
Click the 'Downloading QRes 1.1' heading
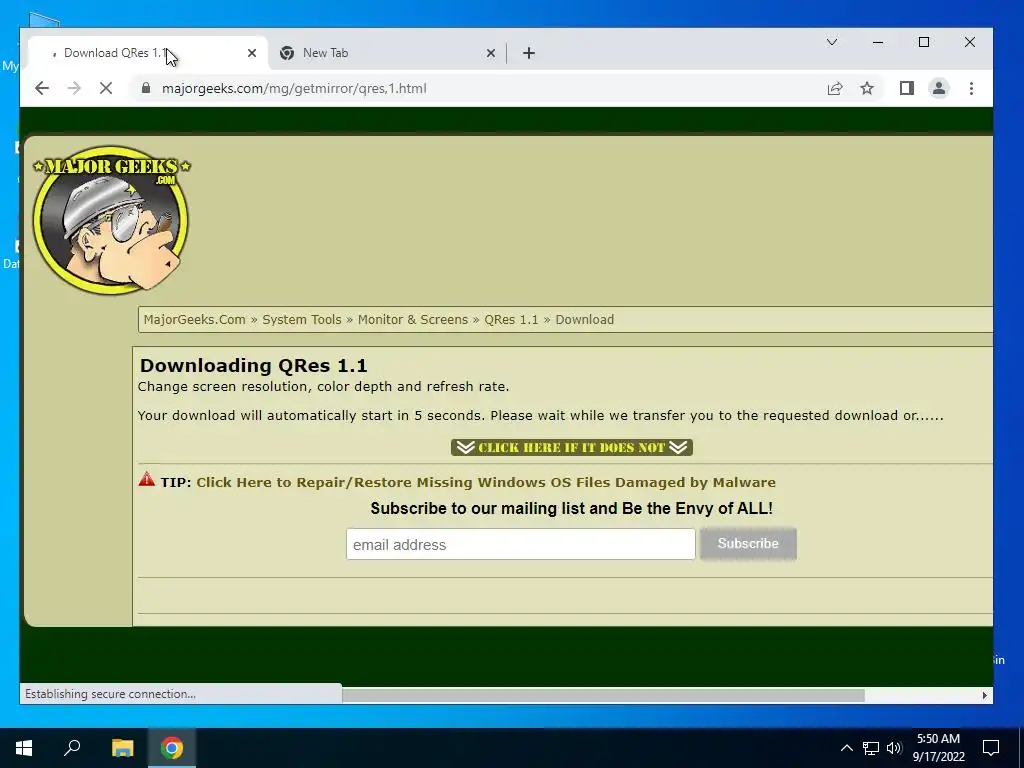253,365
